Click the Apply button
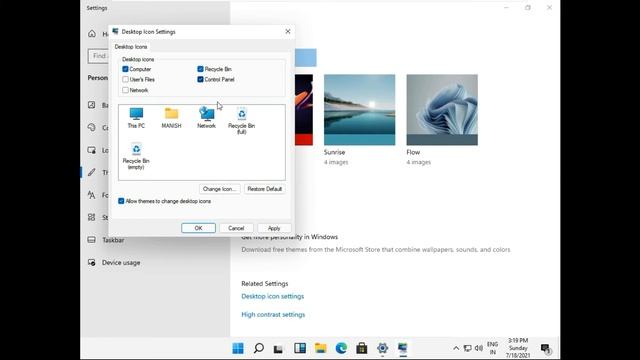Screen dimensions: 640x360 (274, 228)
